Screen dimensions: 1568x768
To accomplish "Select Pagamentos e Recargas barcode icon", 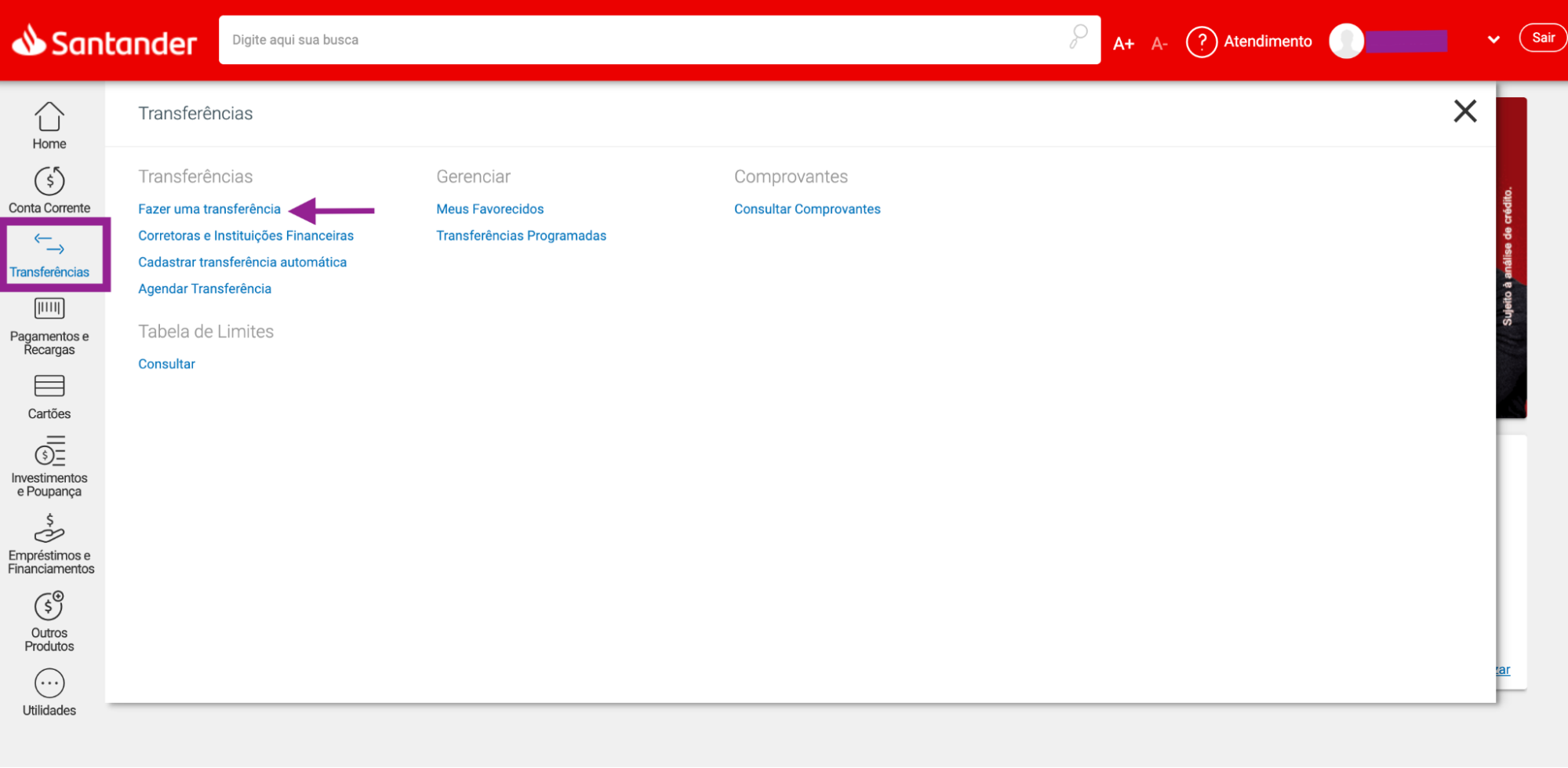I will point(49,309).
